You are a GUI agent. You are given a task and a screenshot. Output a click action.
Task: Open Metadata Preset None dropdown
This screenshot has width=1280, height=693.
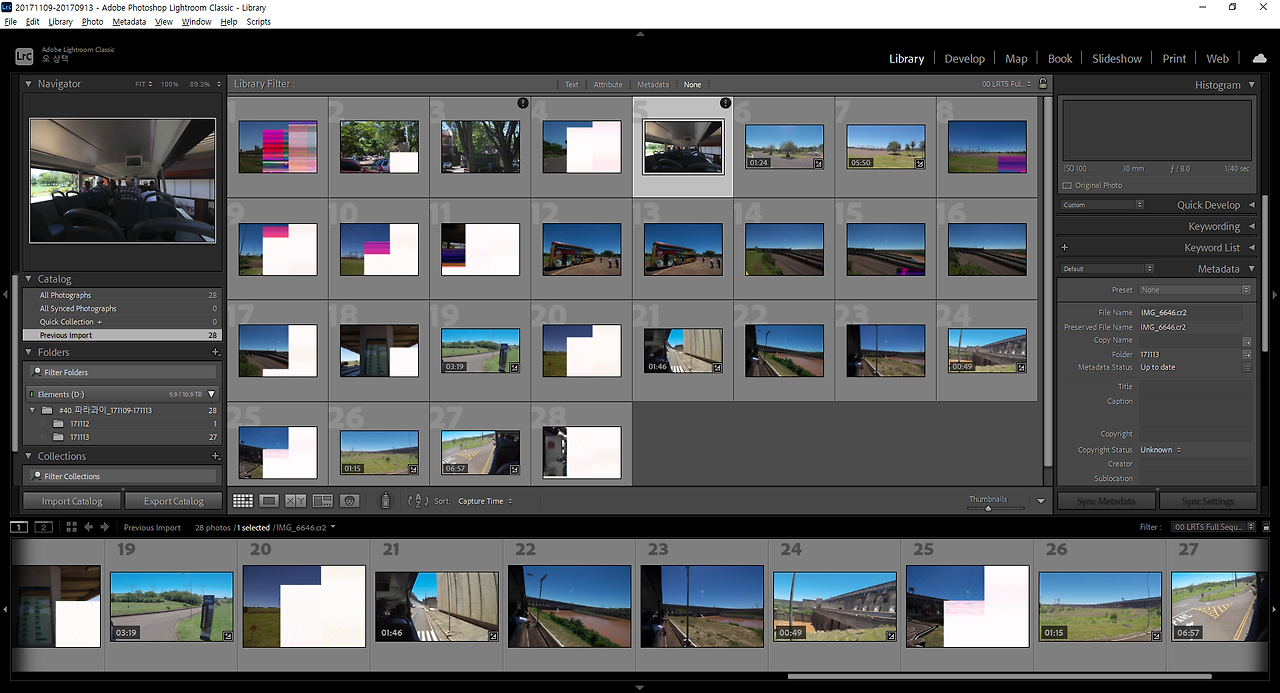tap(1195, 290)
